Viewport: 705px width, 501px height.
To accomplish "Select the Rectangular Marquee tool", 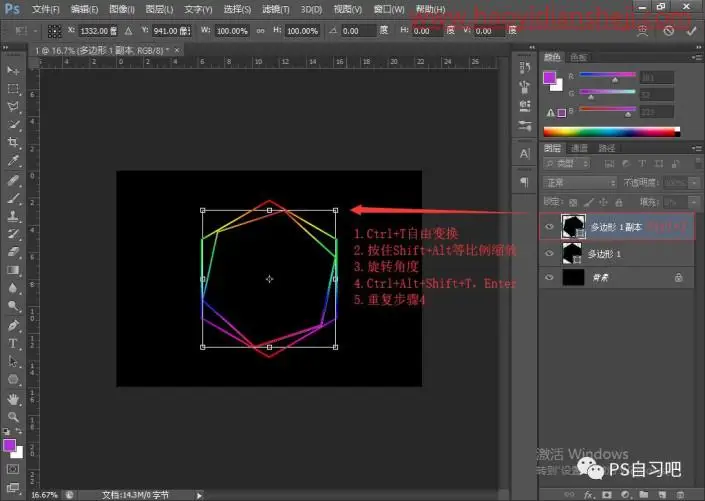I will coord(13,89).
